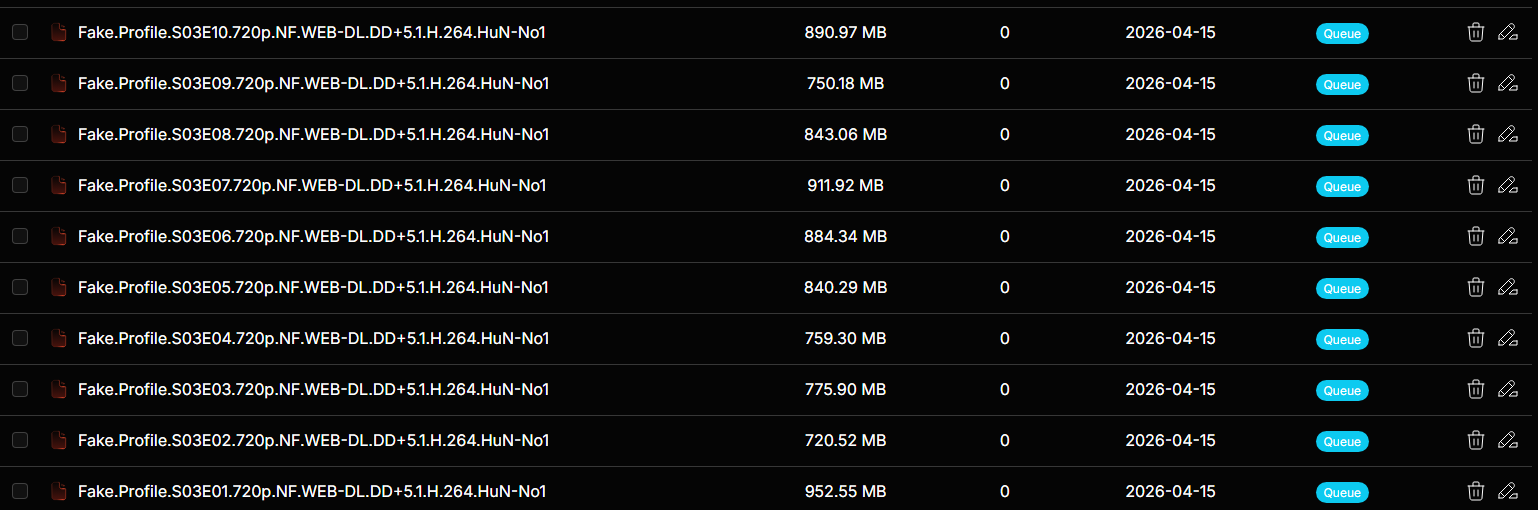The width and height of the screenshot is (1538, 510).
Task: Trash the S03E03 file row
Action: [1475, 389]
